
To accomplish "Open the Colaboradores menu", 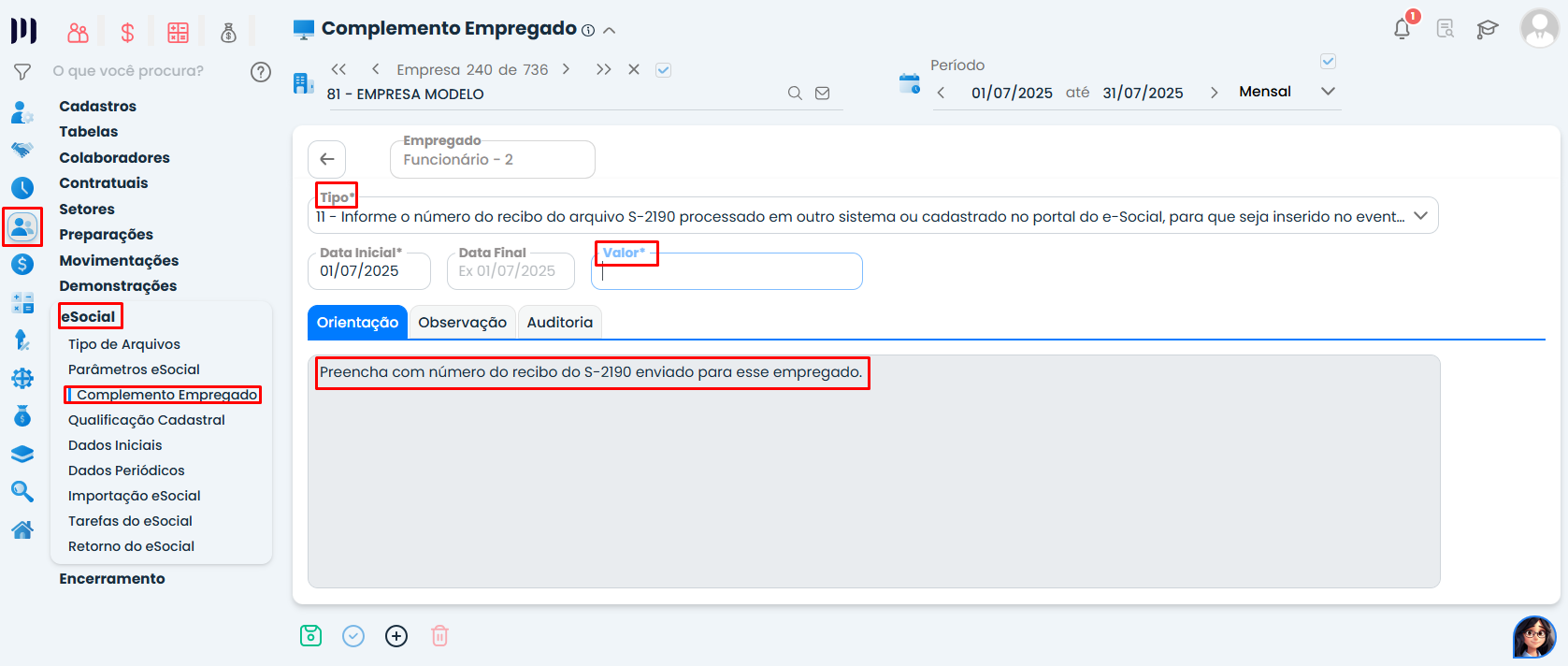I will point(114,158).
